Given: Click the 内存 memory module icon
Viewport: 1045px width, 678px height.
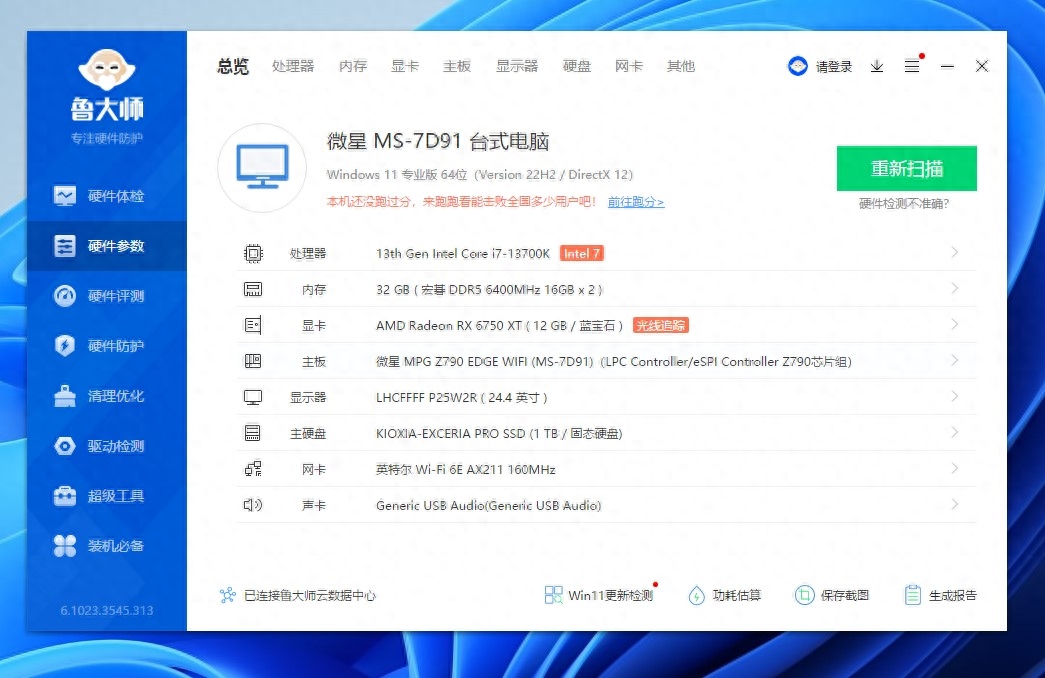Looking at the screenshot, I should click(253, 289).
